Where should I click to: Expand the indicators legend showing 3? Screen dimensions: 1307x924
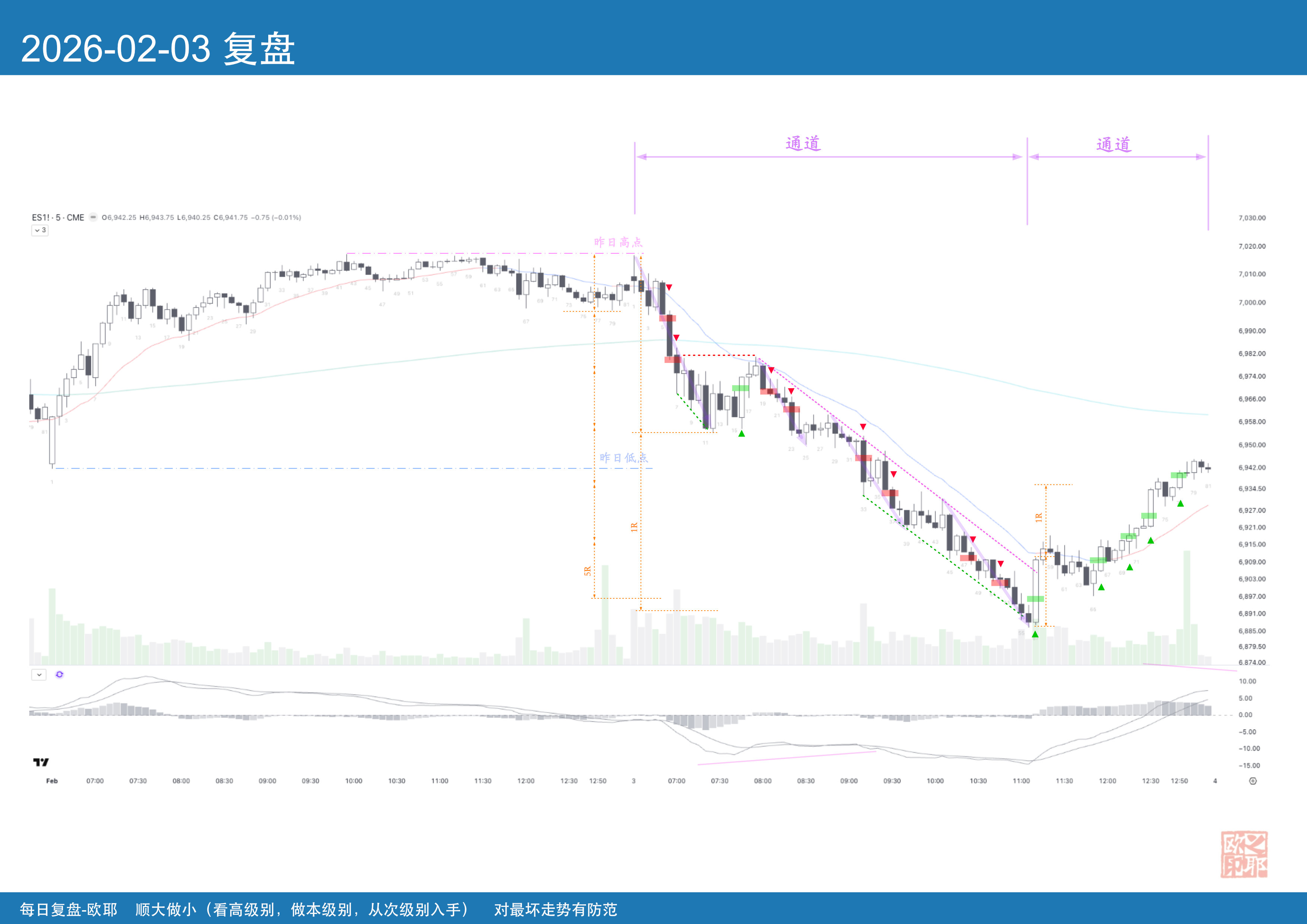tap(40, 230)
